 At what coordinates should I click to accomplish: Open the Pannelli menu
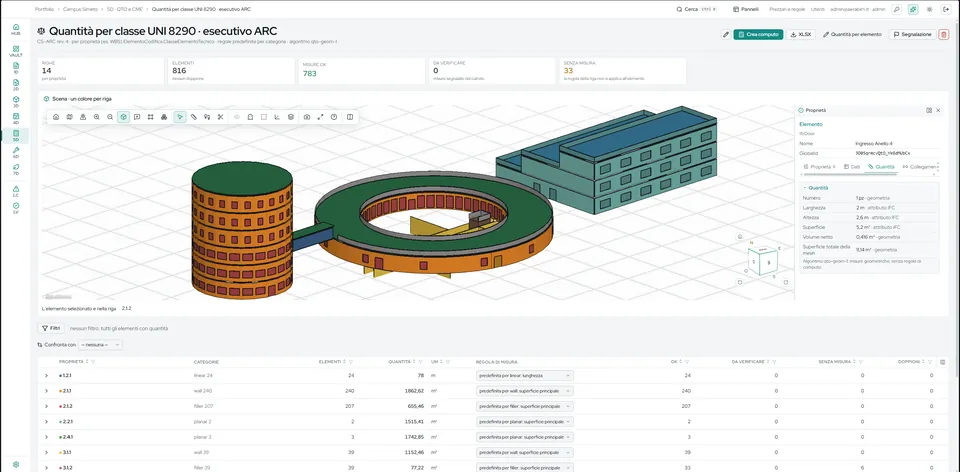746,9
